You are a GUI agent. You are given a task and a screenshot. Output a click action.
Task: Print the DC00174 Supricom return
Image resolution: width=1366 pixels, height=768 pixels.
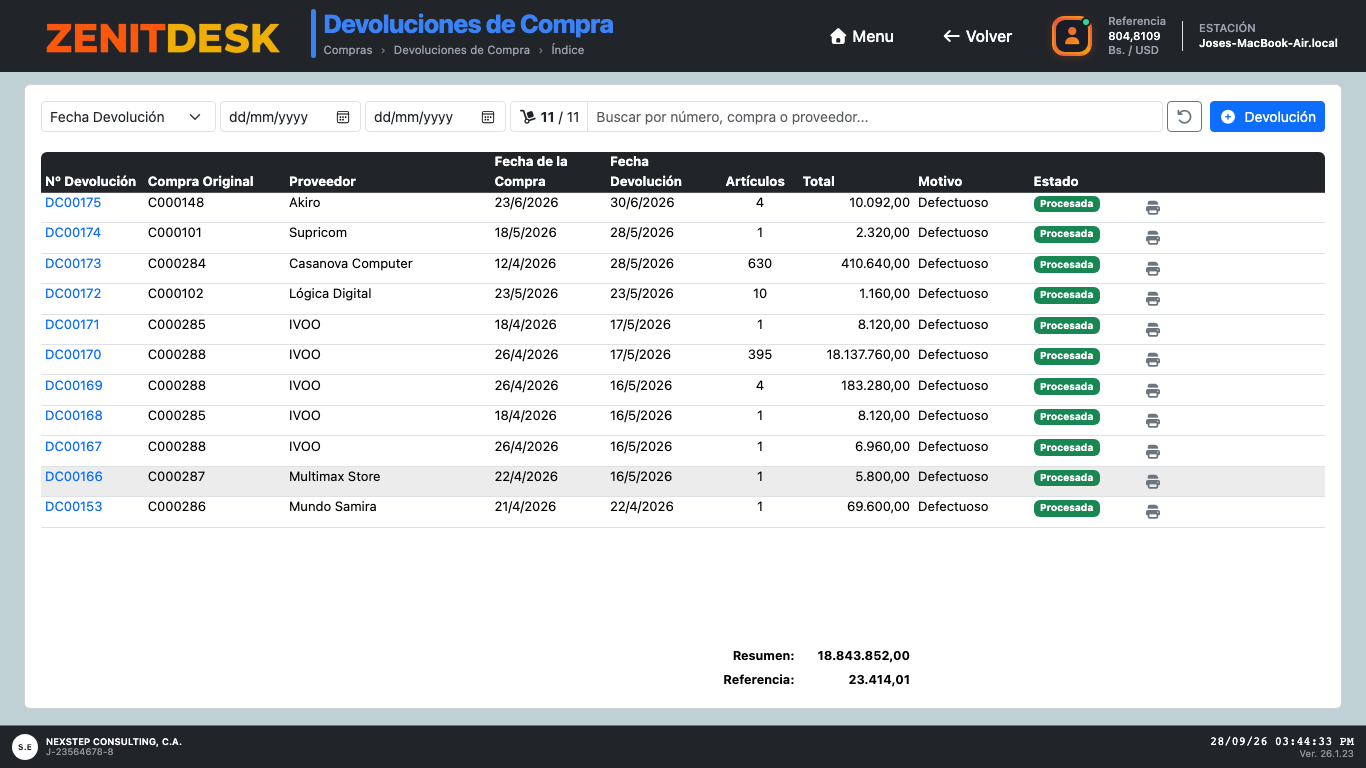coord(1153,238)
